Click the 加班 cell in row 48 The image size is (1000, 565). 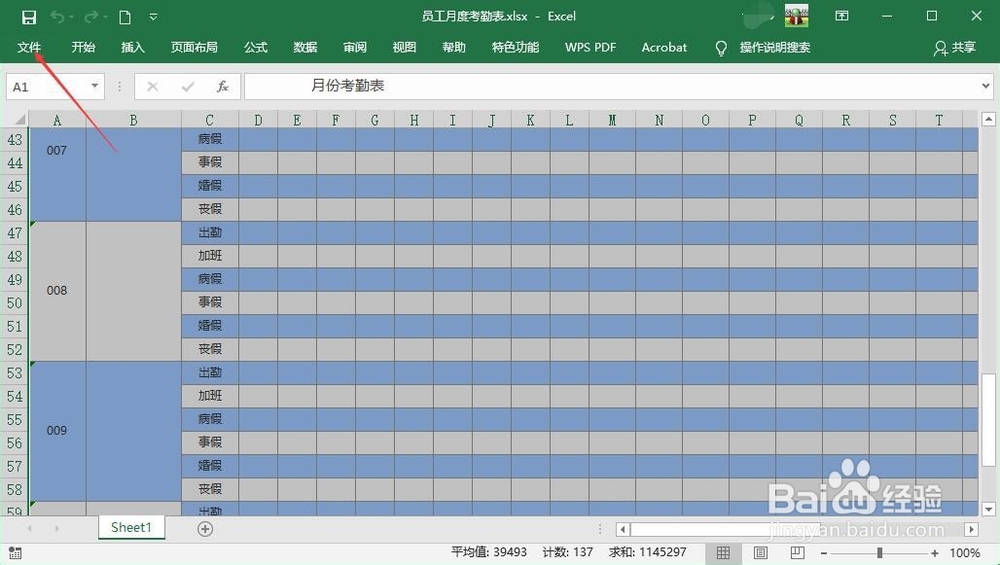(210, 256)
